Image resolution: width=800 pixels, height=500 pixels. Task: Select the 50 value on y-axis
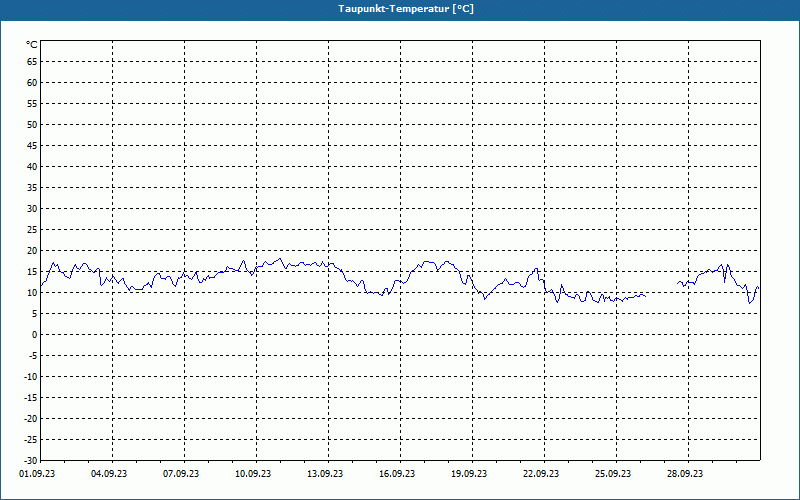pos(32,124)
